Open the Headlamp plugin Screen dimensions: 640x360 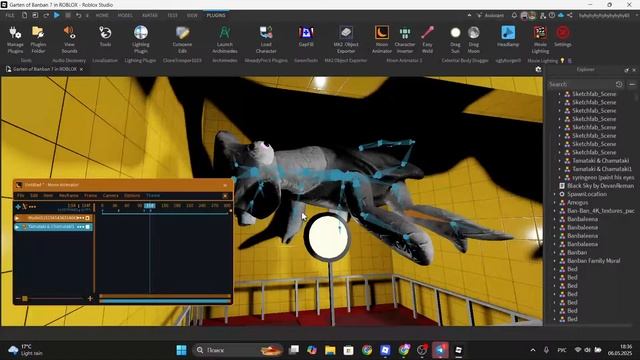pyautogui.click(x=508, y=36)
